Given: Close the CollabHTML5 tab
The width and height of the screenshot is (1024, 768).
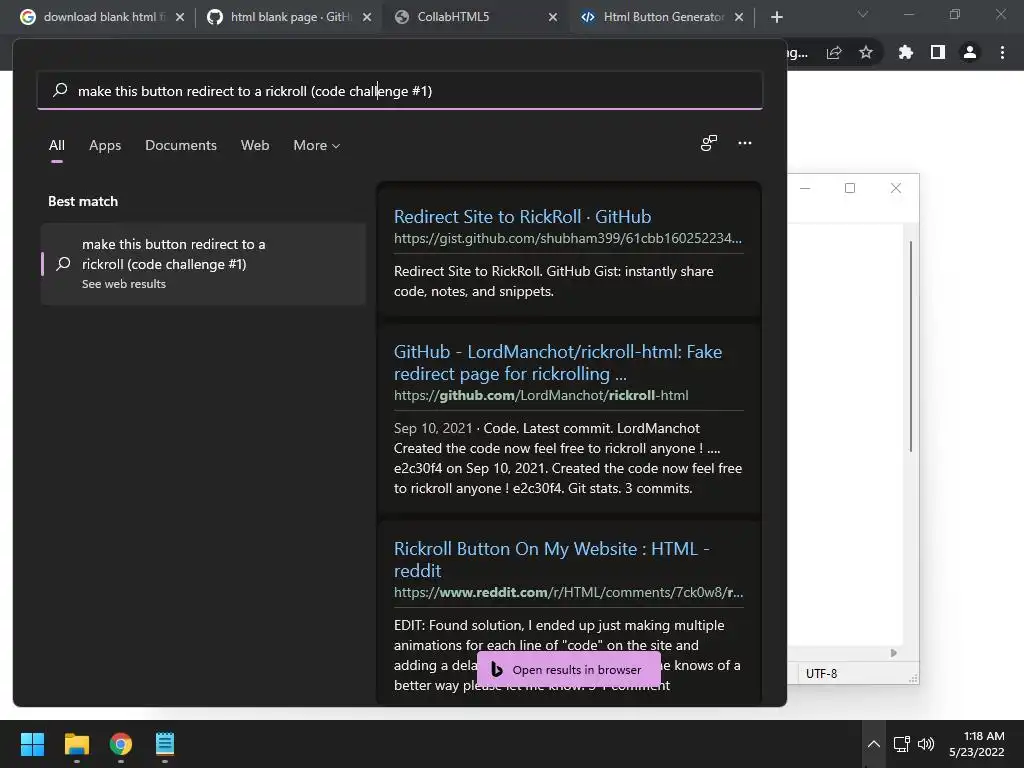Looking at the screenshot, I should tap(553, 17).
